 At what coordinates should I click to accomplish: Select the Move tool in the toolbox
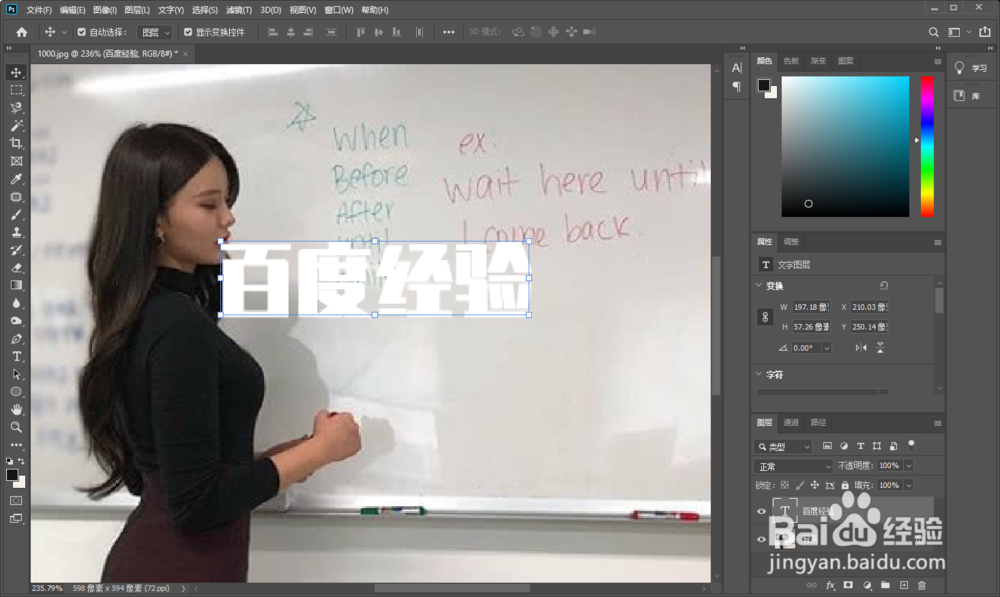pyautogui.click(x=16, y=73)
